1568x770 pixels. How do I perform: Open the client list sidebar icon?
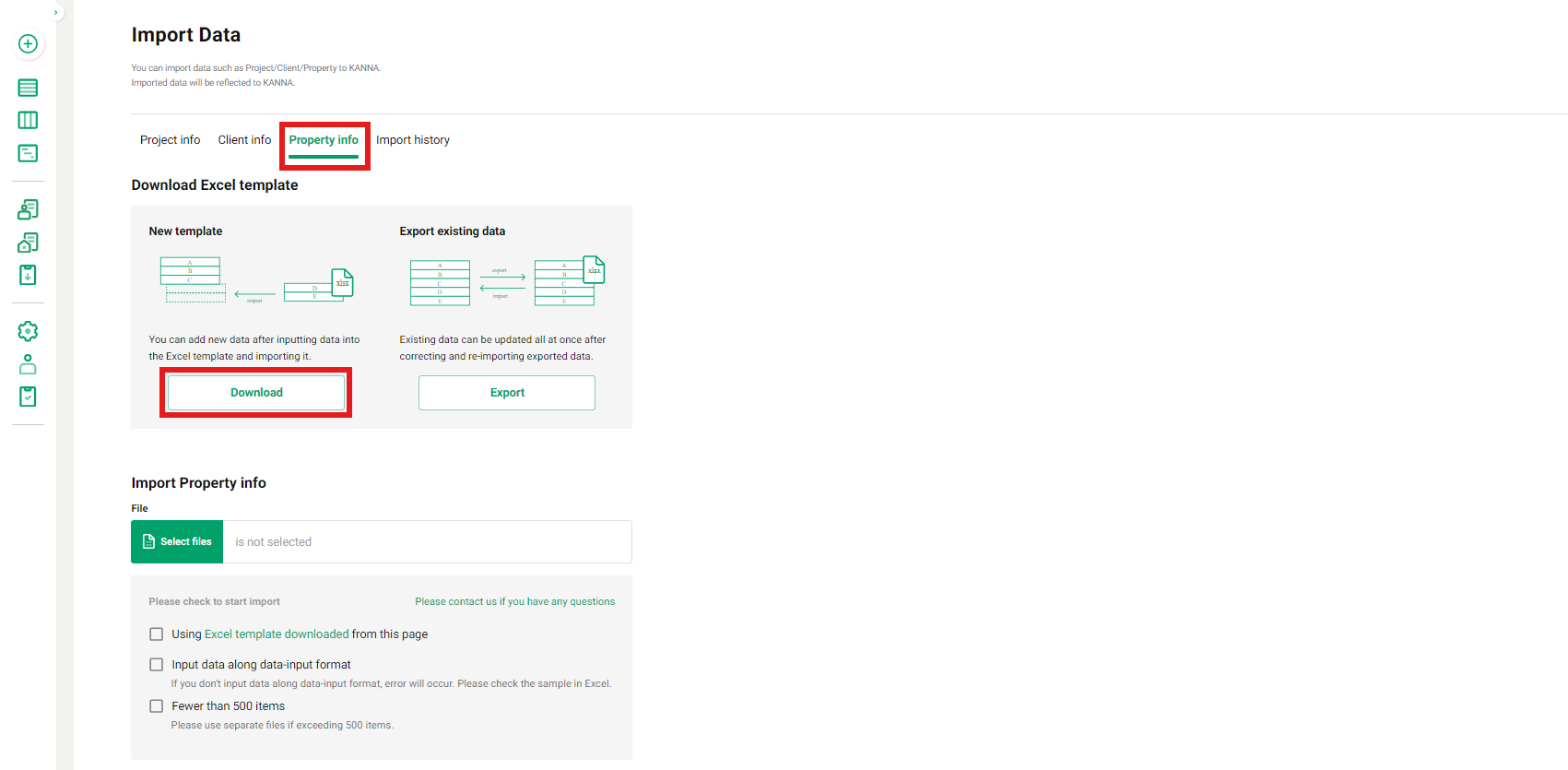pos(28,209)
